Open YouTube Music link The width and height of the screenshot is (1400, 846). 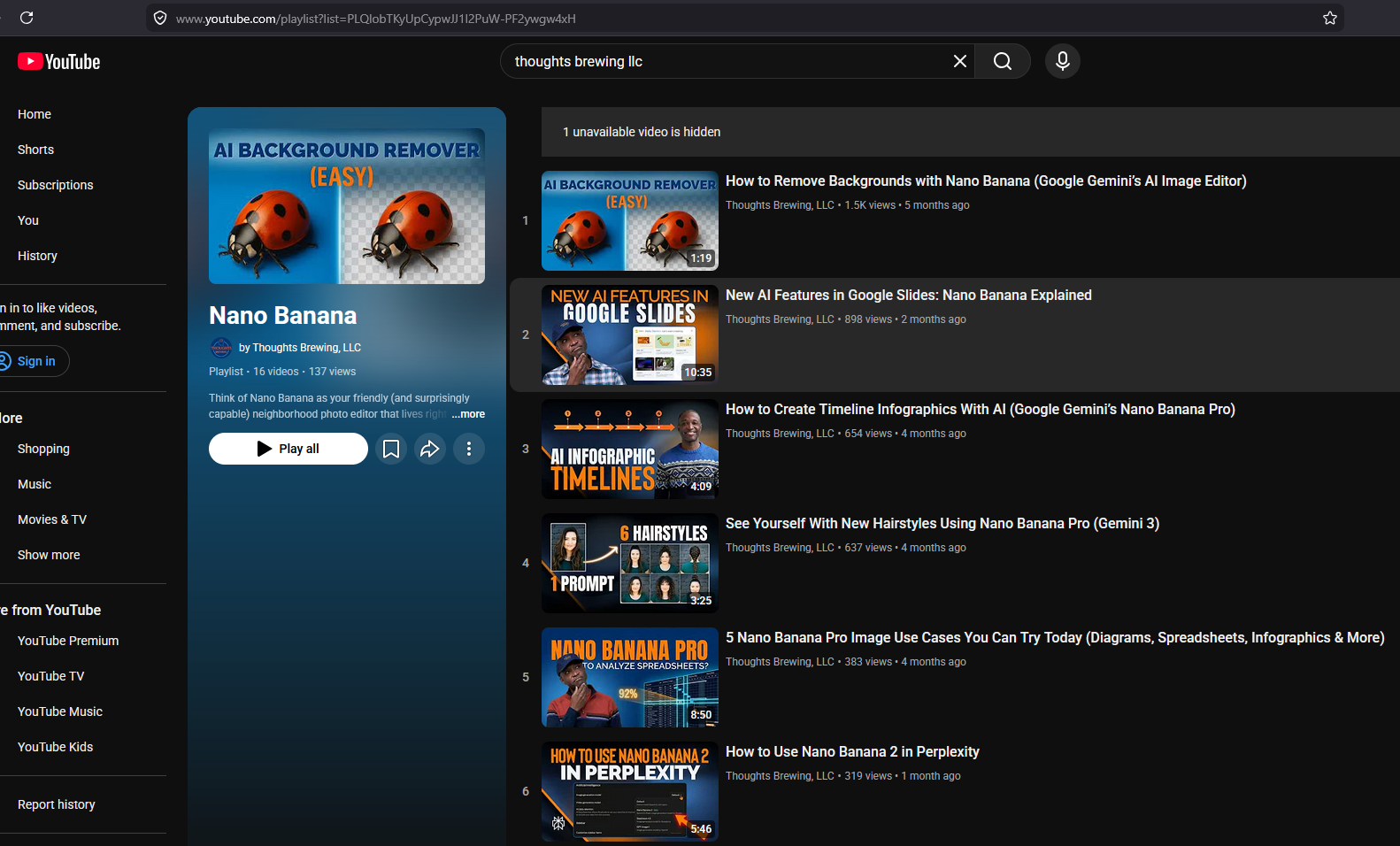60,711
